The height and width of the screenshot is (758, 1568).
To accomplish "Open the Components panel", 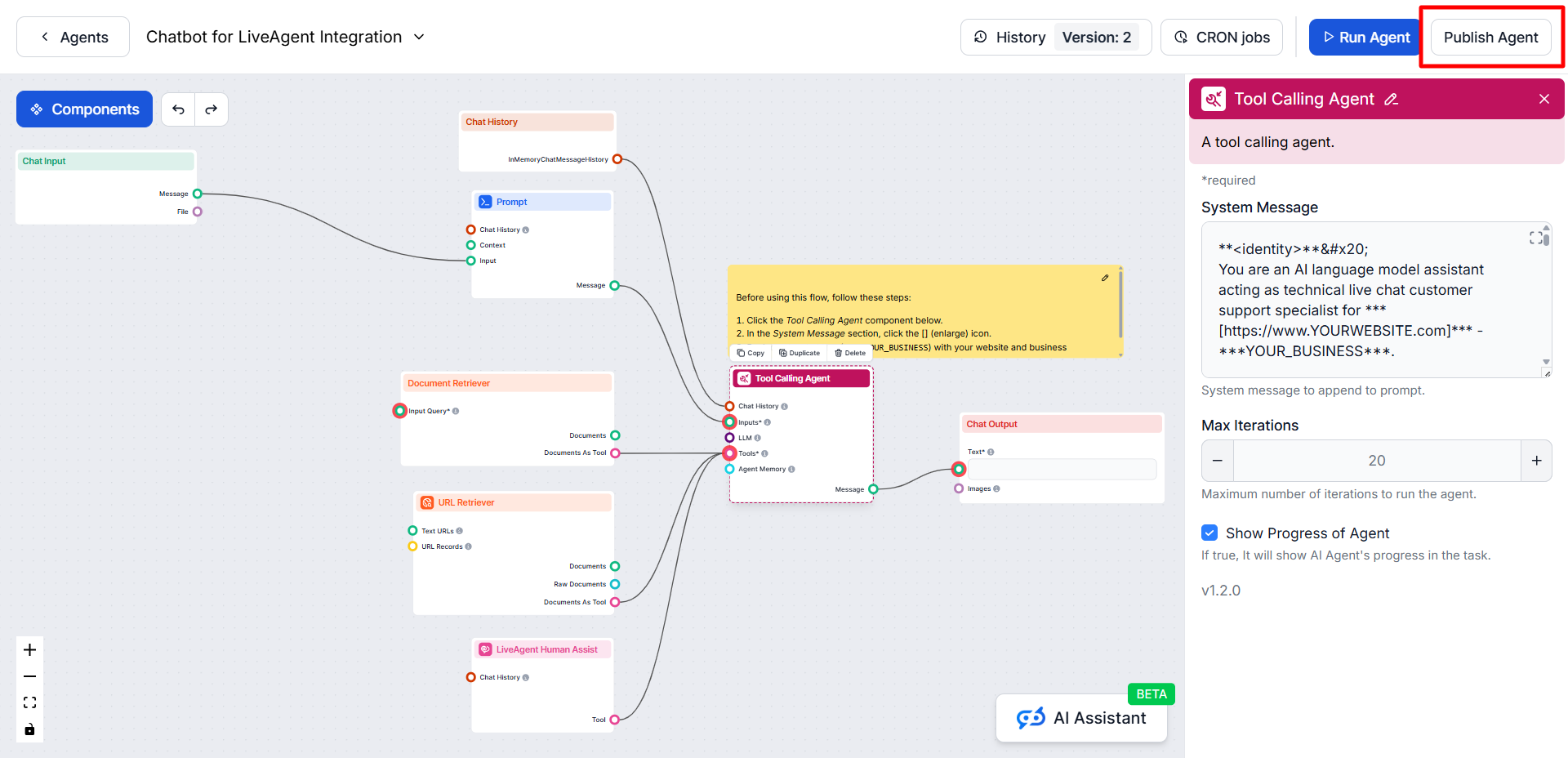I will (x=85, y=109).
